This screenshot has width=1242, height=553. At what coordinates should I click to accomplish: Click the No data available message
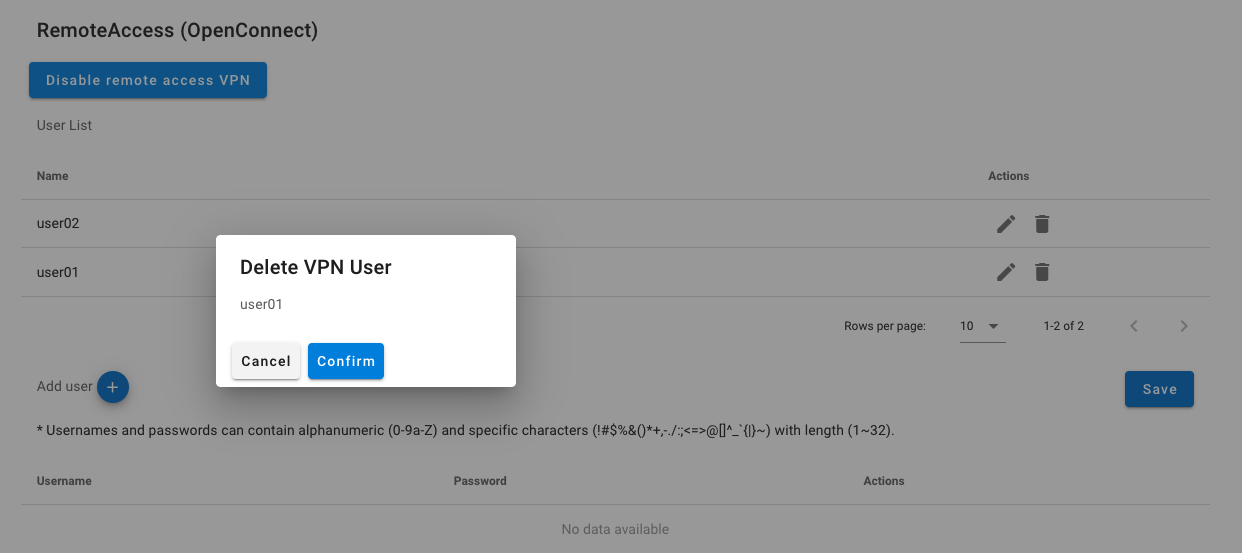(615, 529)
